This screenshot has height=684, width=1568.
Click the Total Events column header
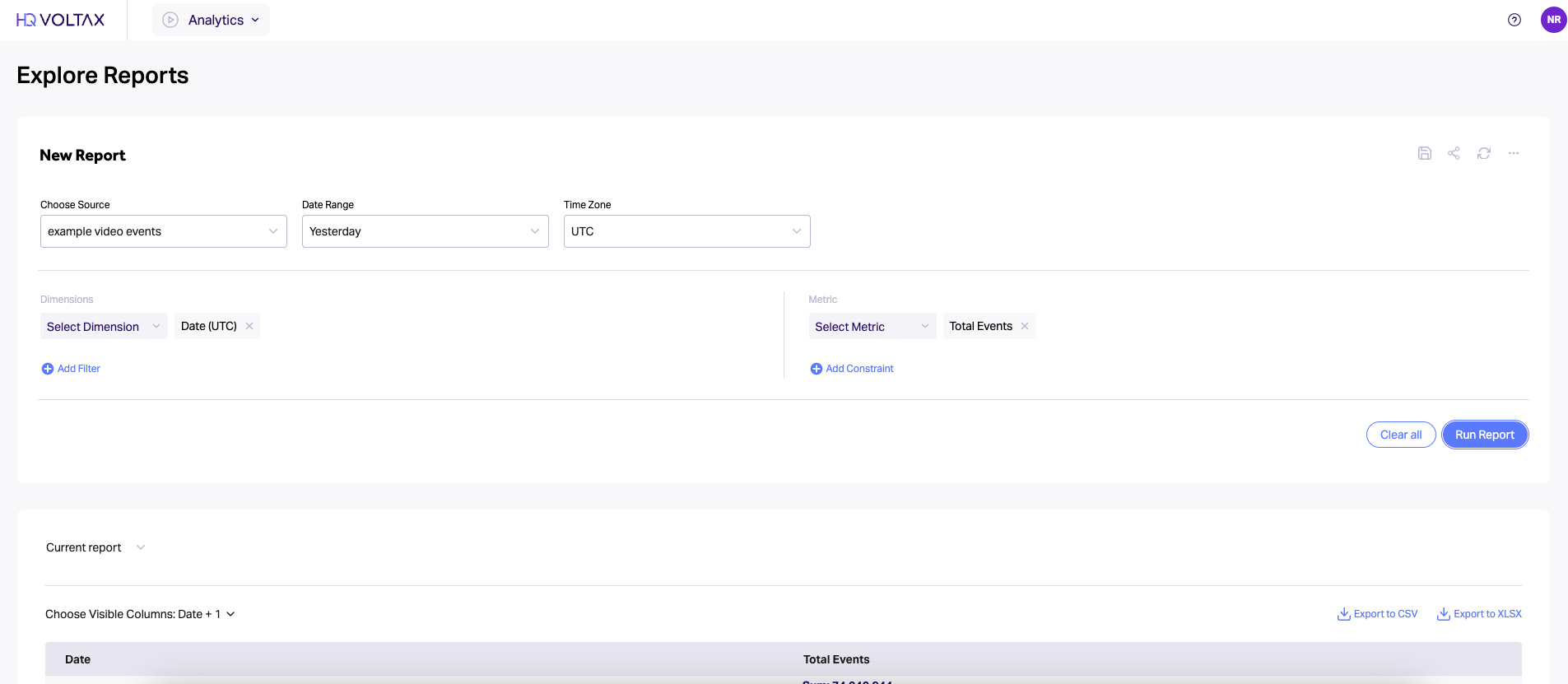coord(836,659)
